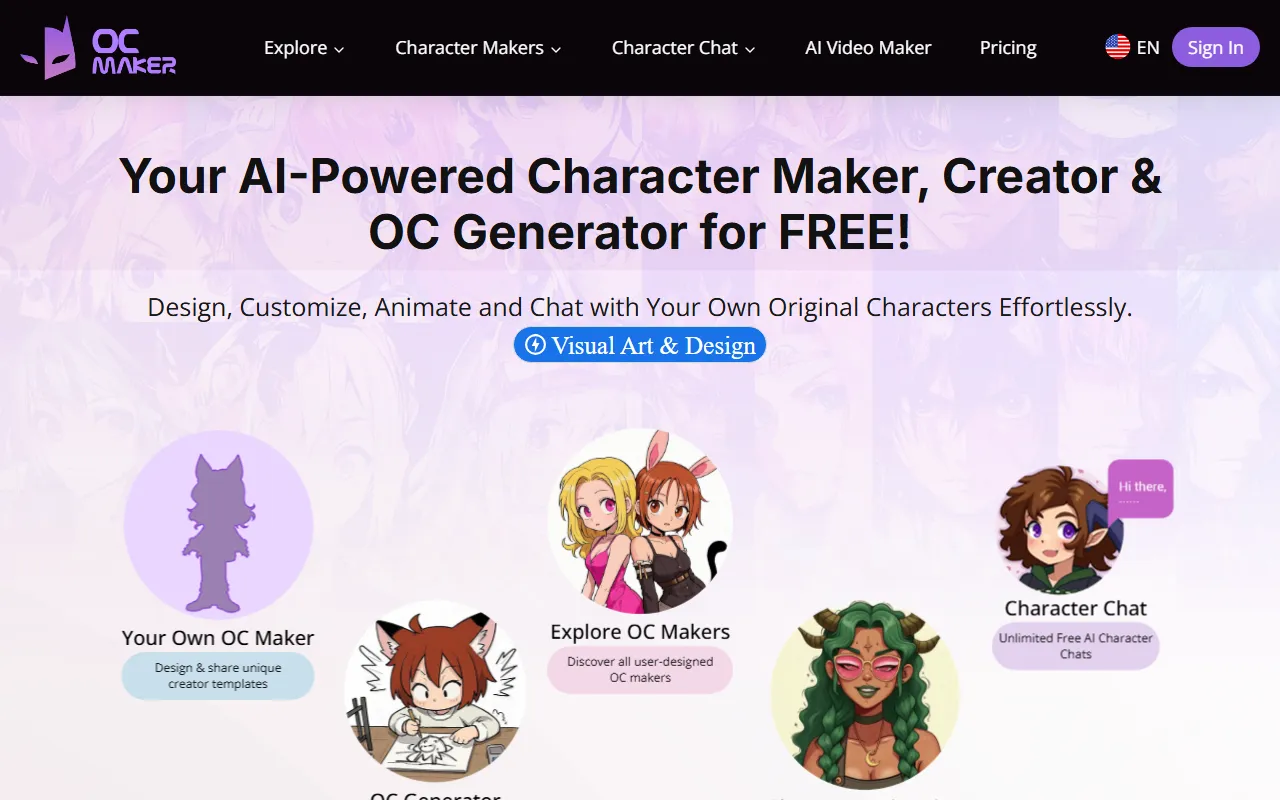
Task: Open the Your Own OC Maker link
Action: (x=218, y=638)
